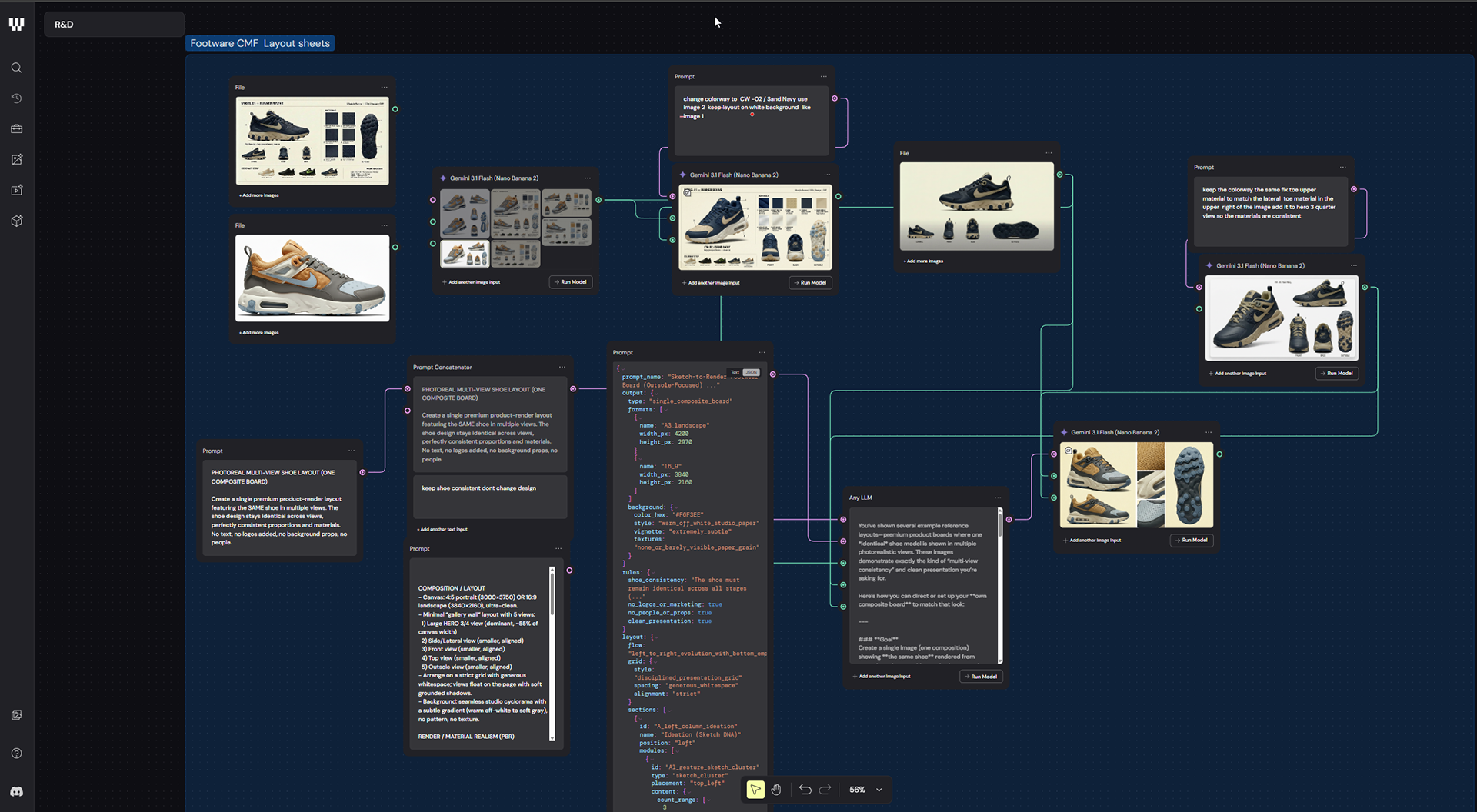Open the gallery icon near sidebar bottom
Viewport: 1477px width, 812px height.
click(x=16, y=715)
